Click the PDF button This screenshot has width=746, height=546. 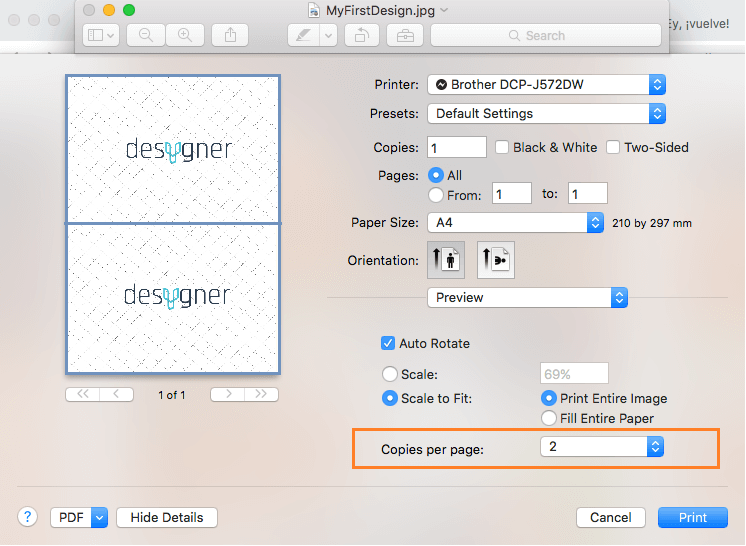71,517
